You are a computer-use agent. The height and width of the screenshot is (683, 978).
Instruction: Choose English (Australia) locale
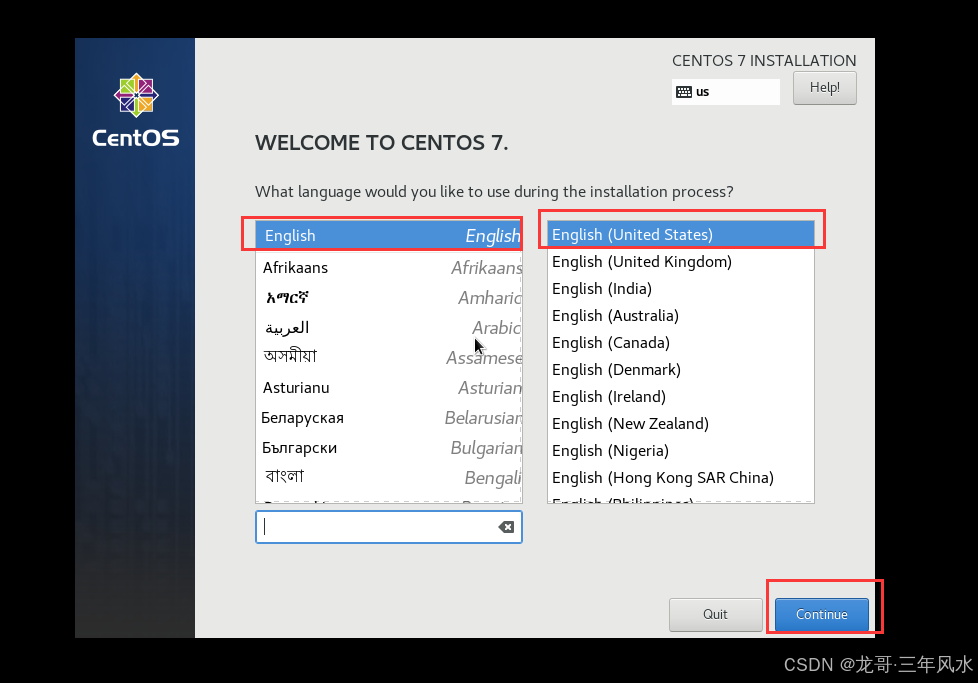tap(681, 316)
